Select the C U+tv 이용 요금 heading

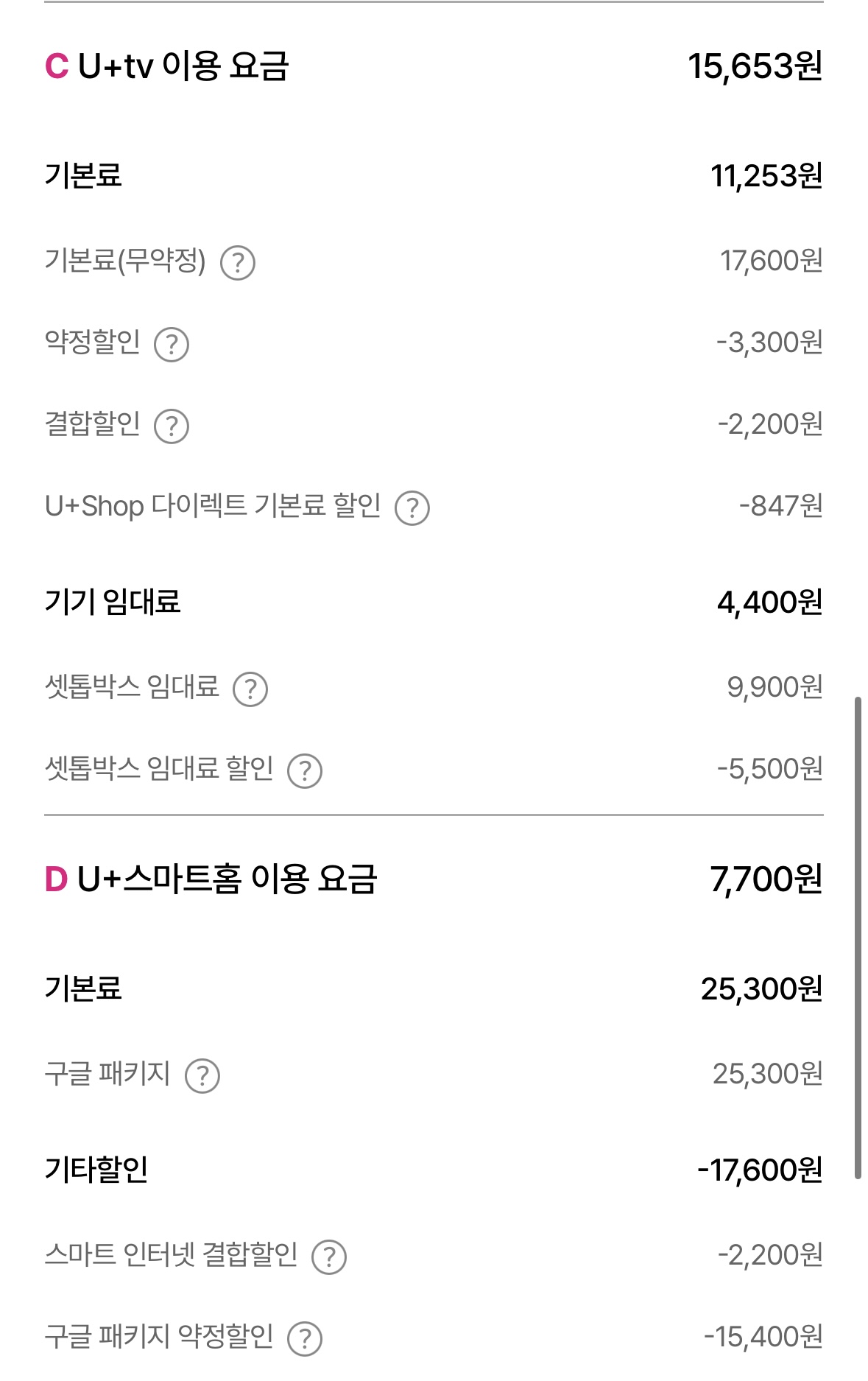click(x=167, y=66)
